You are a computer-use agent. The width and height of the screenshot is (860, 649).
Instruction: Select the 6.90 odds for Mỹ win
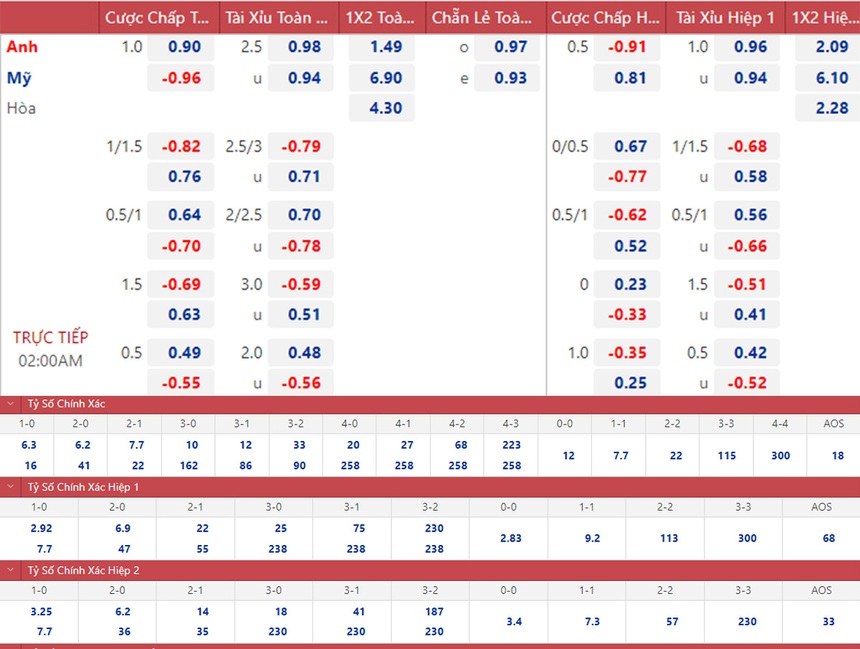[x=385, y=78]
